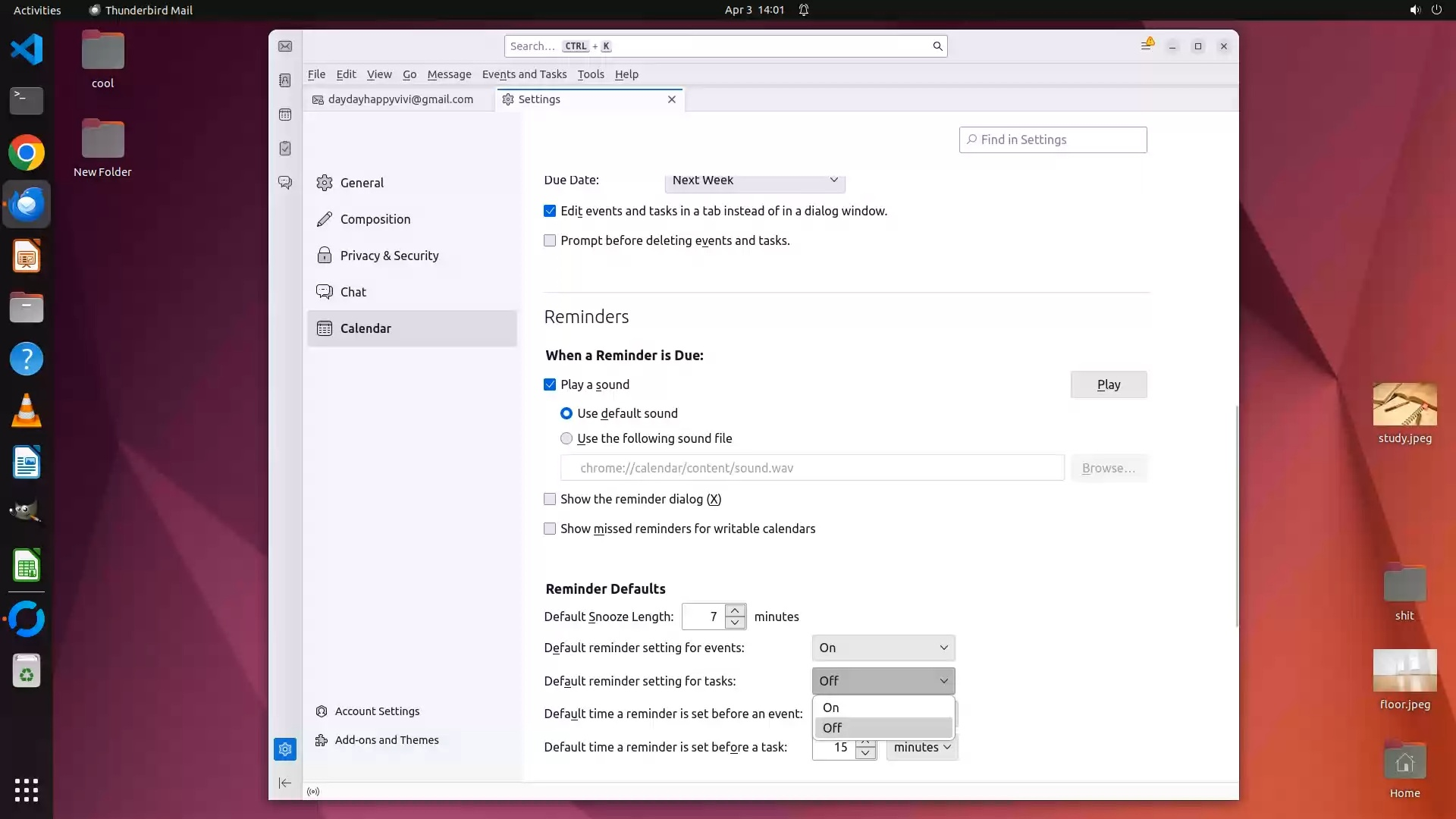Open the Due Date Next Week dropdown
1456x819 pixels.
755,181
